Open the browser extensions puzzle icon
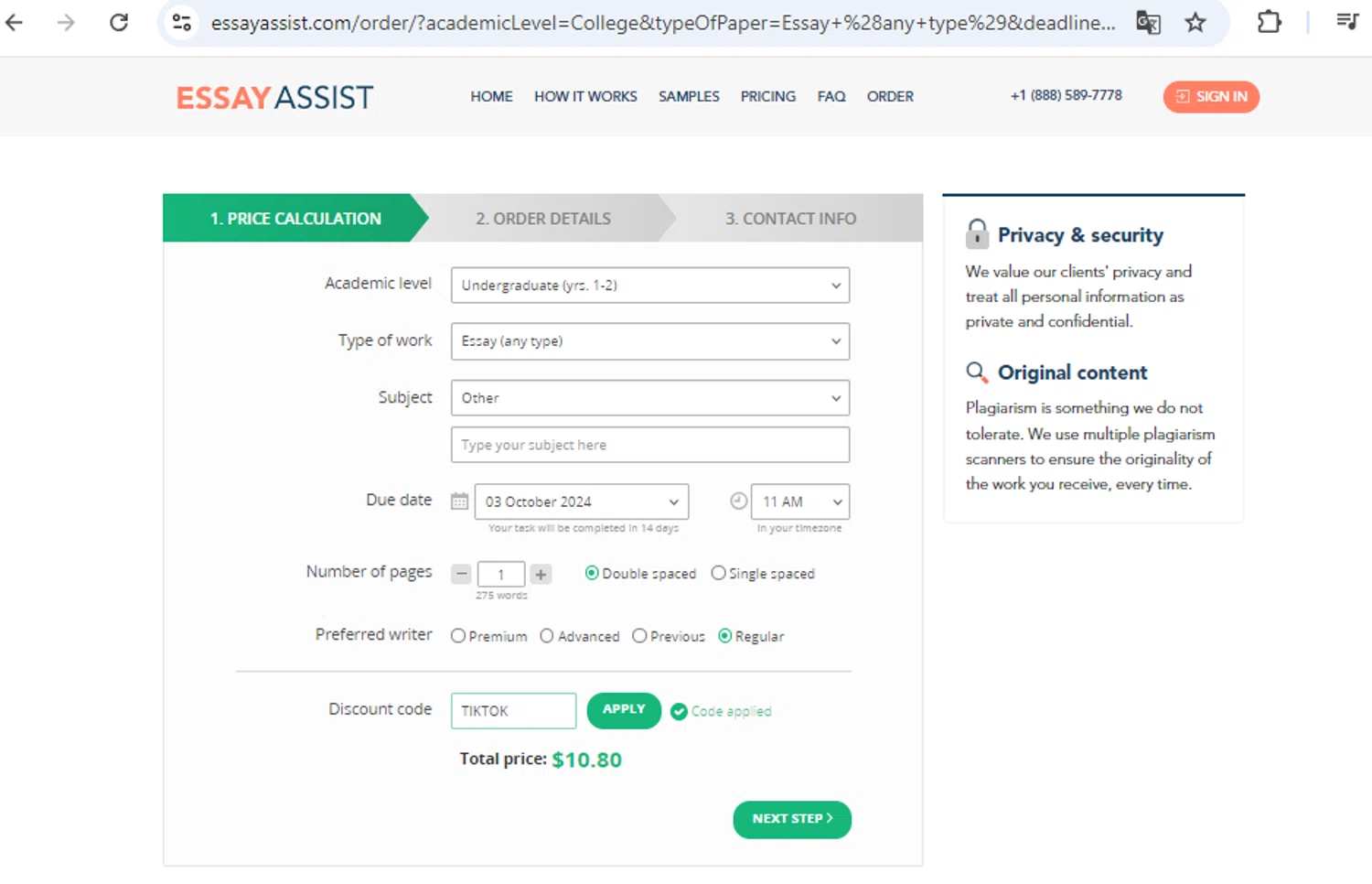 point(1269,22)
